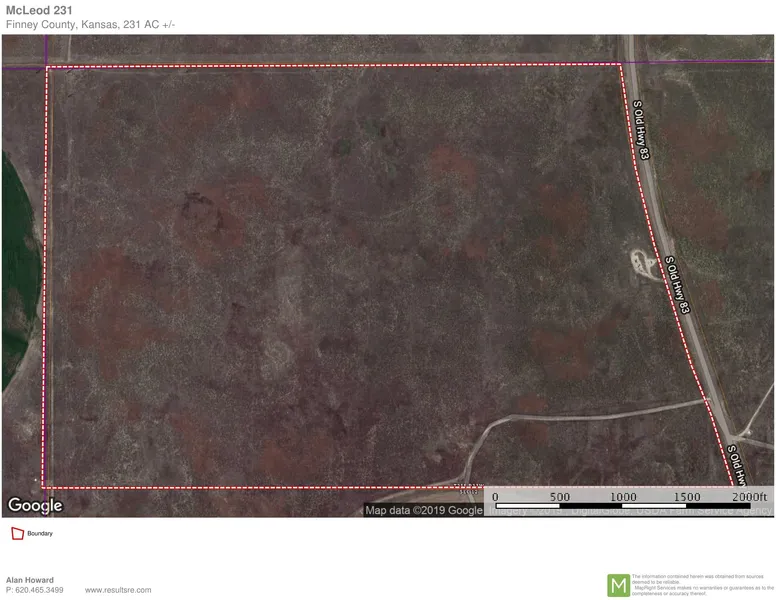The height and width of the screenshot is (600, 776).
Task: Click the circular turnaround beside Old Hwy 83
Action: (x=641, y=263)
